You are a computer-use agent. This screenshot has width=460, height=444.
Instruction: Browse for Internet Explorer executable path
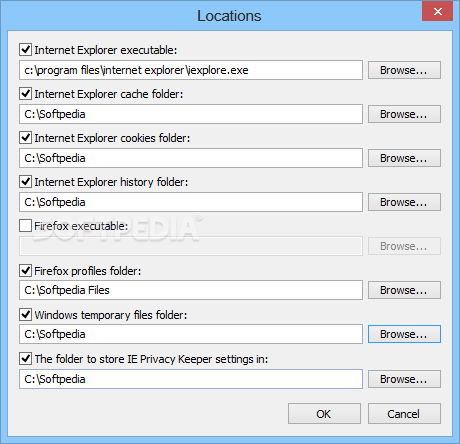click(404, 70)
